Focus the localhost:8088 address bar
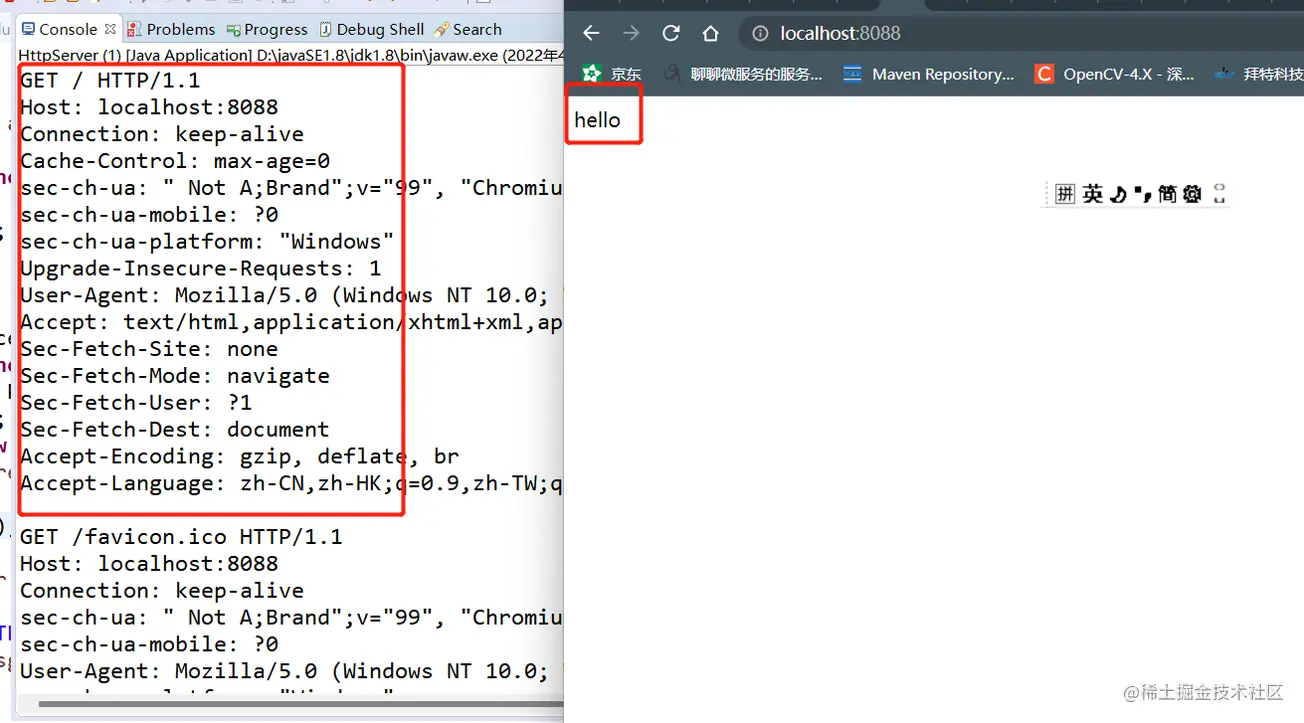Screen dimensions: 1304x723 (1020, 33)
